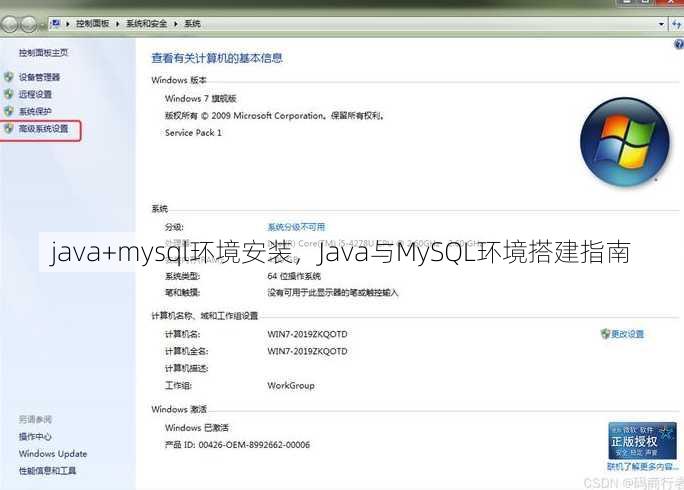Click the Service Pack 1 text
The width and height of the screenshot is (684, 490).
click(193, 133)
